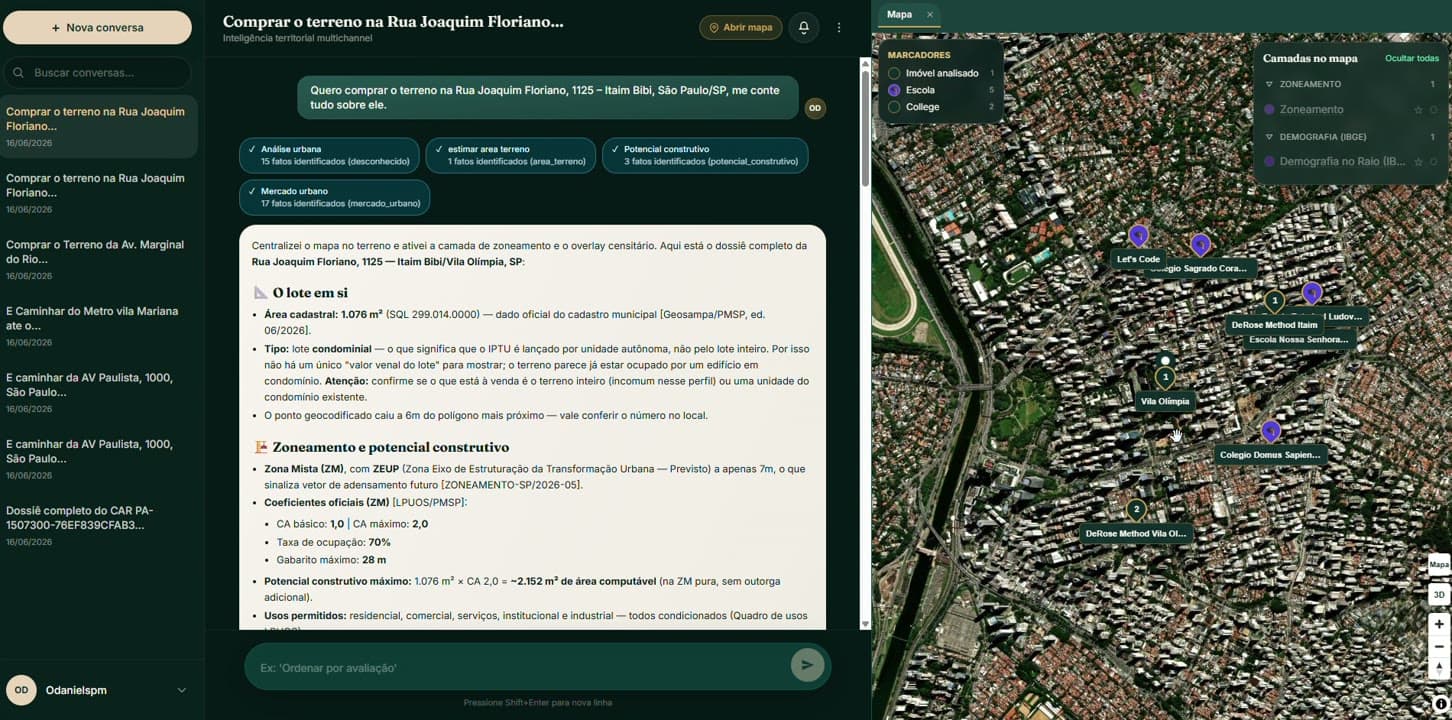Open the second Rua Joaquim Floriano conversation
Screen dimensions: 1452x720
[x=99, y=192]
